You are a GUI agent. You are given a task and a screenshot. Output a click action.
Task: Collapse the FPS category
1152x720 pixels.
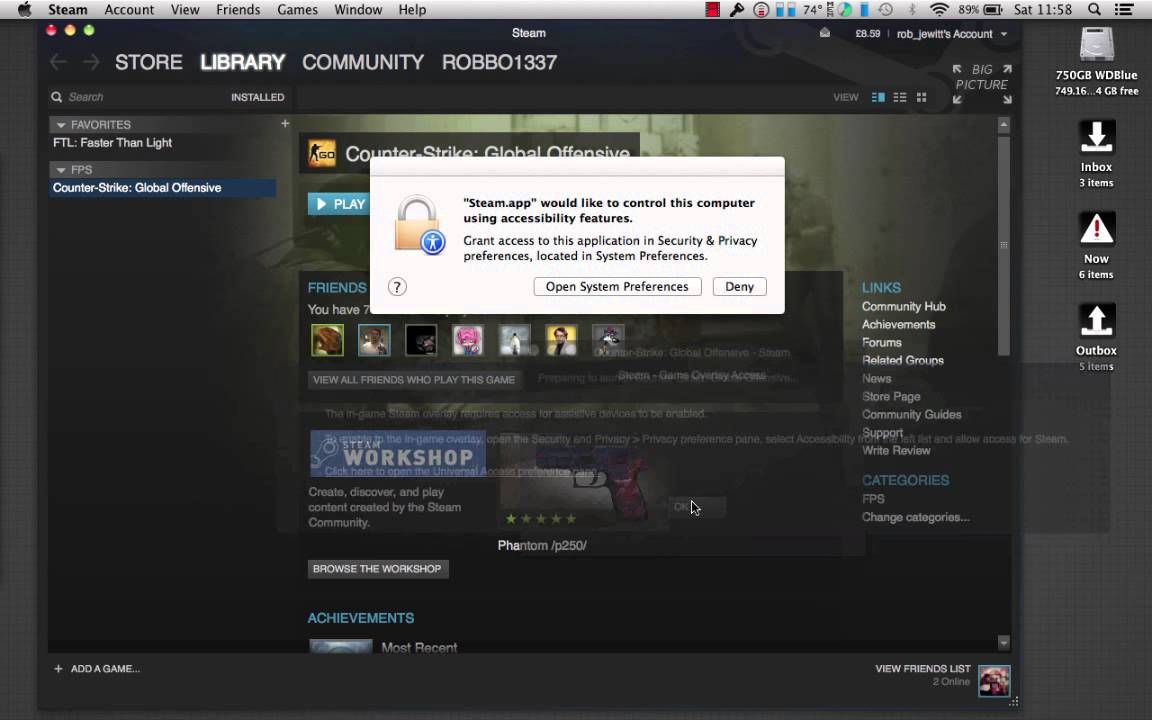pos(61,170)
